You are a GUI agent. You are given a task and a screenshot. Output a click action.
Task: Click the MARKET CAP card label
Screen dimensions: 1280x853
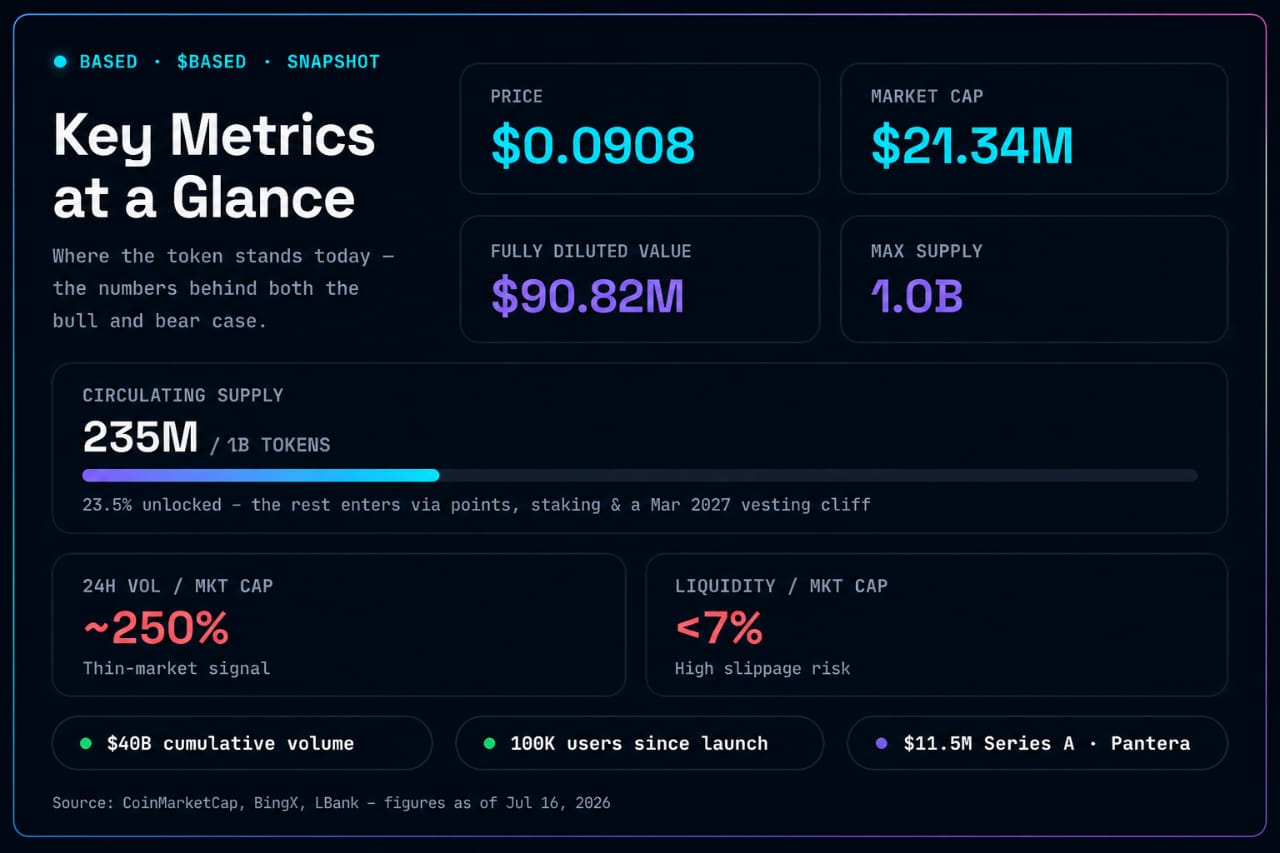coord(927,97)
